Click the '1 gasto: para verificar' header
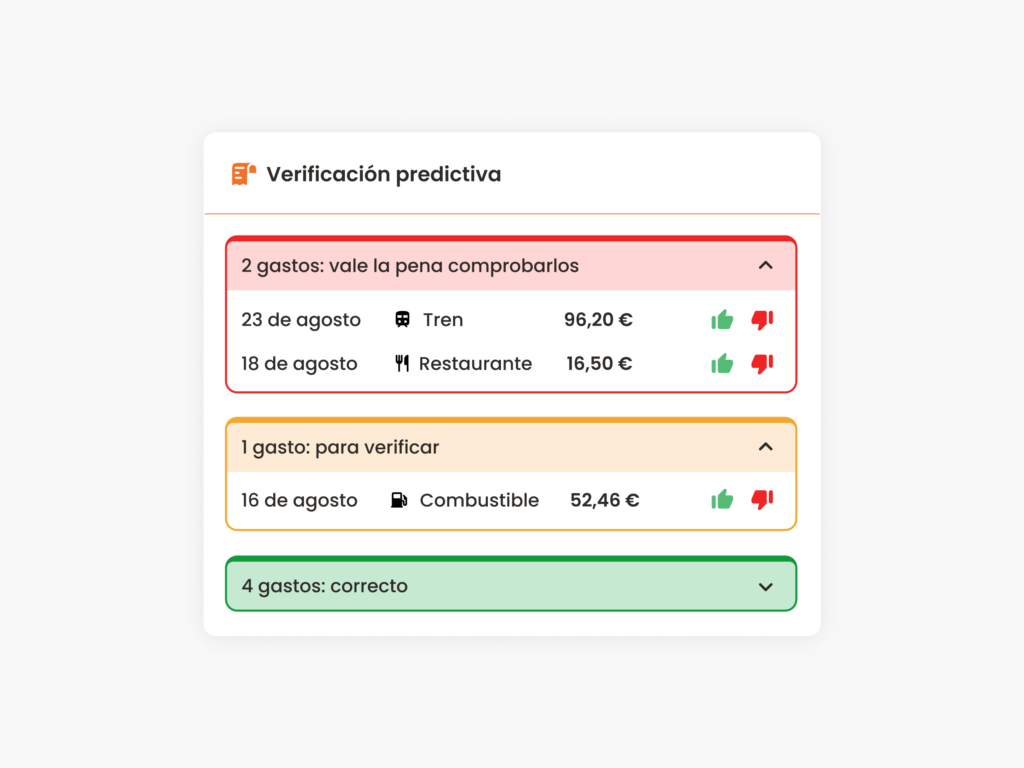This screenshot has height=768, width=1024. [511, 447]
